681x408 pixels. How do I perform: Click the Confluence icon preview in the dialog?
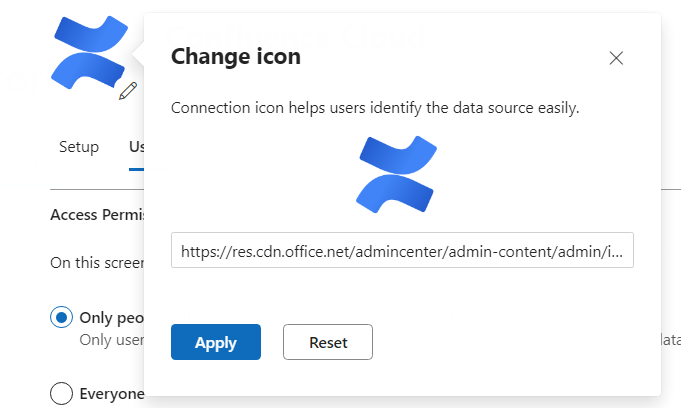[397, 174]
